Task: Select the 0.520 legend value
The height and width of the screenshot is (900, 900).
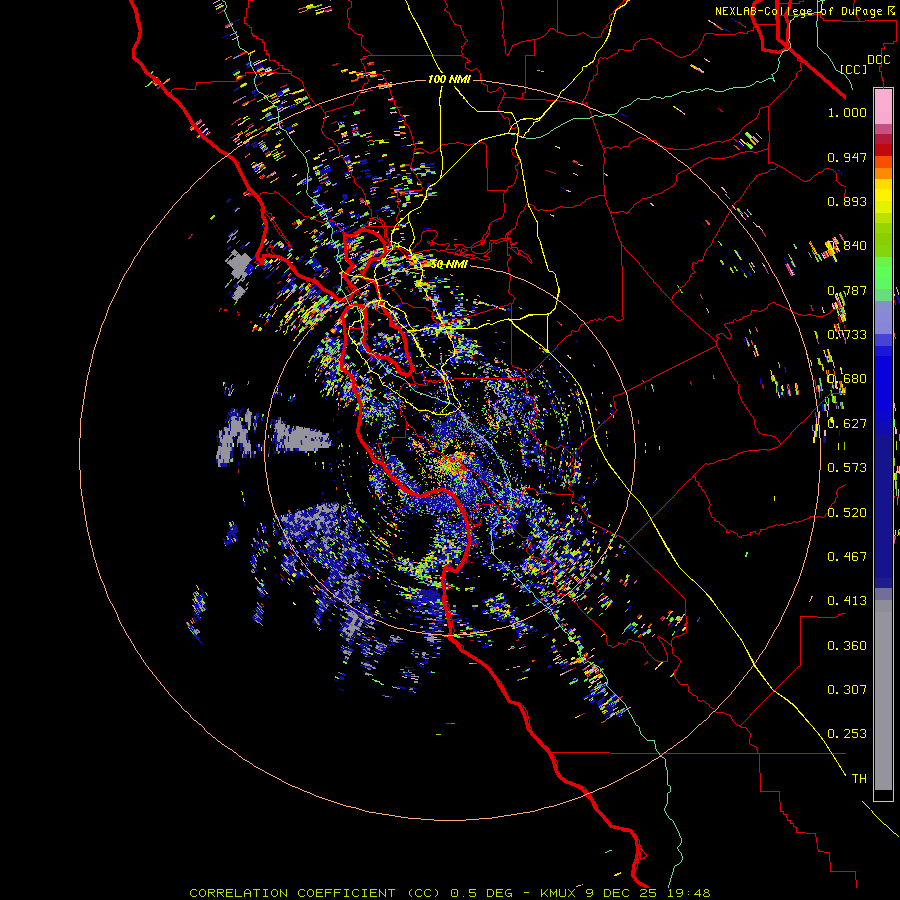Action: click(x=847, y=512)
